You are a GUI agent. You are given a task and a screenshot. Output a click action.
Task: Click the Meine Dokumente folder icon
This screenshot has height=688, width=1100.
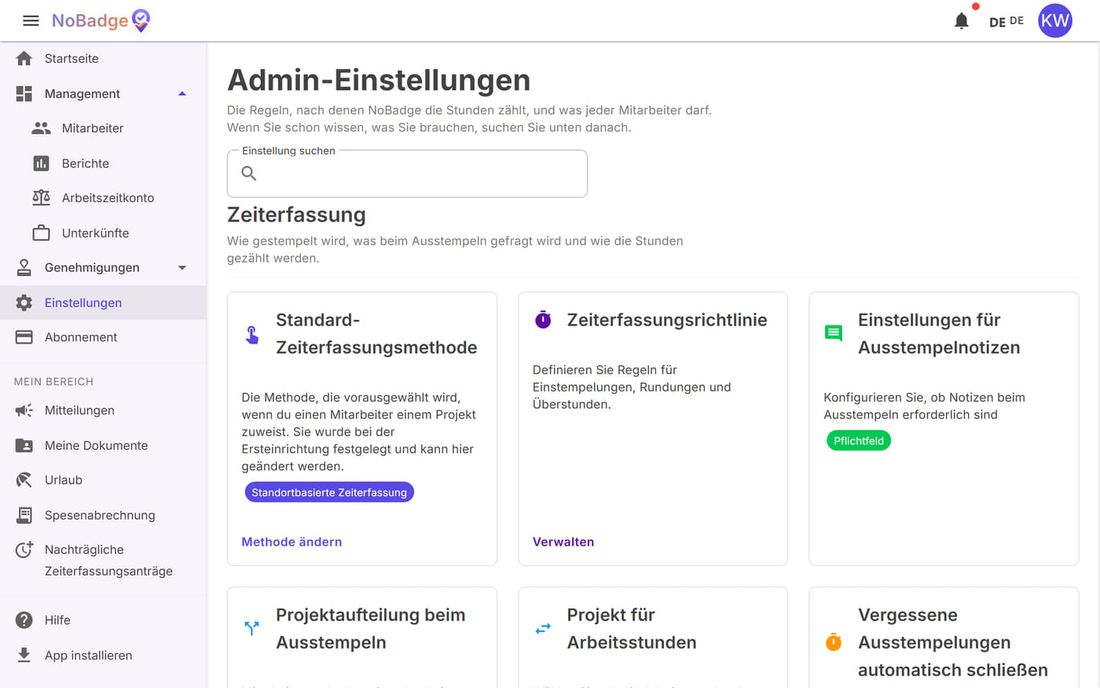click(24, 445)
